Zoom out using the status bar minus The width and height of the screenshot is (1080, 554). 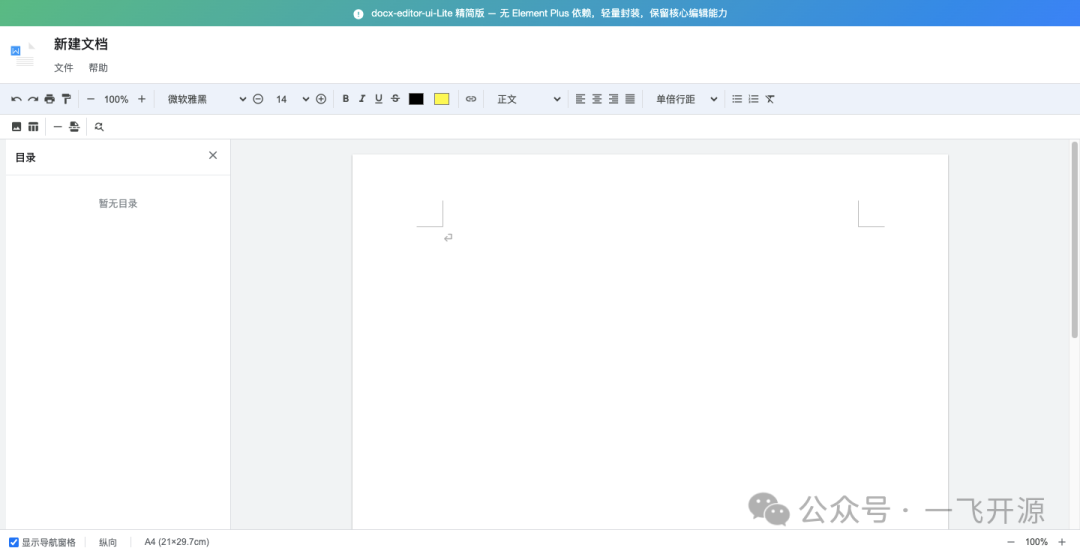[x=1011, y=542]
